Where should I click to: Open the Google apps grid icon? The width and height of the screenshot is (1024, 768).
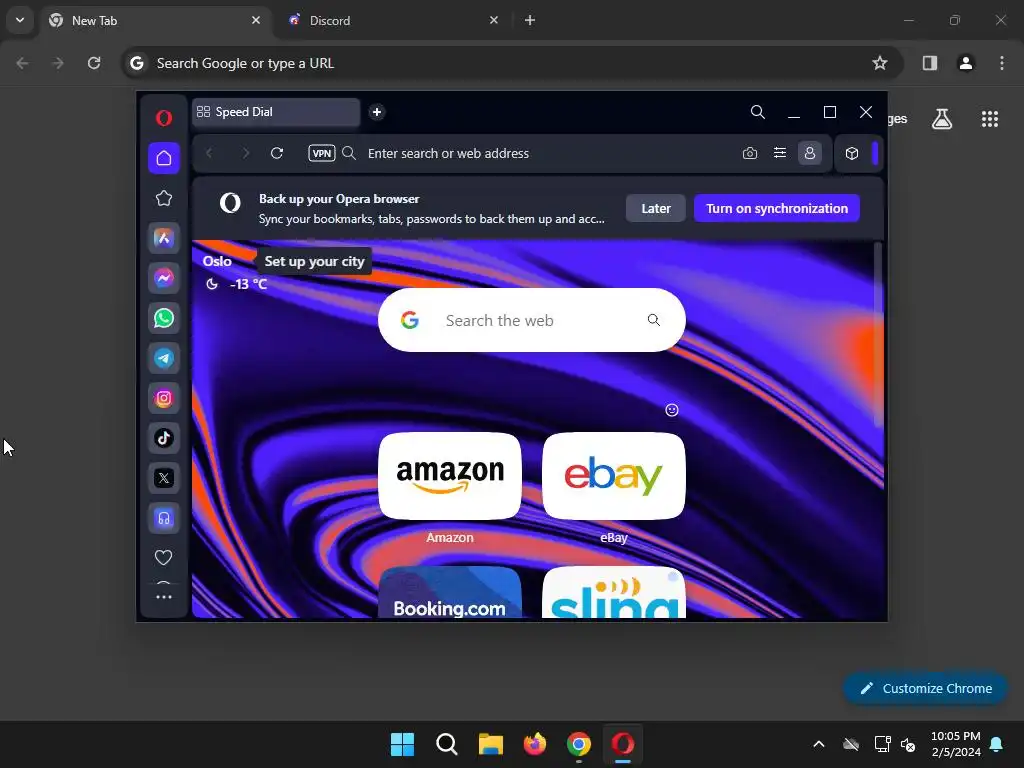[x=990, y=119]
